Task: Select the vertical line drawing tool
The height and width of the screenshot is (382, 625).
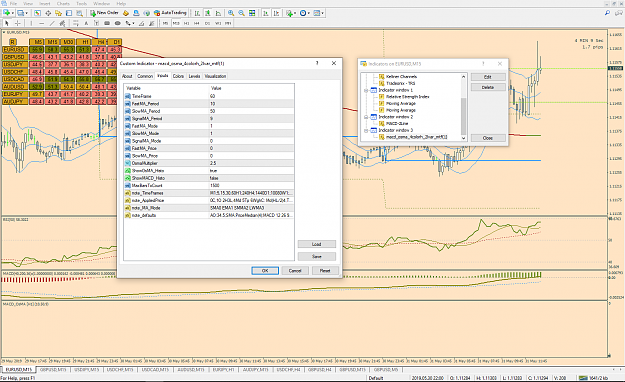Action: coord(31,24)
